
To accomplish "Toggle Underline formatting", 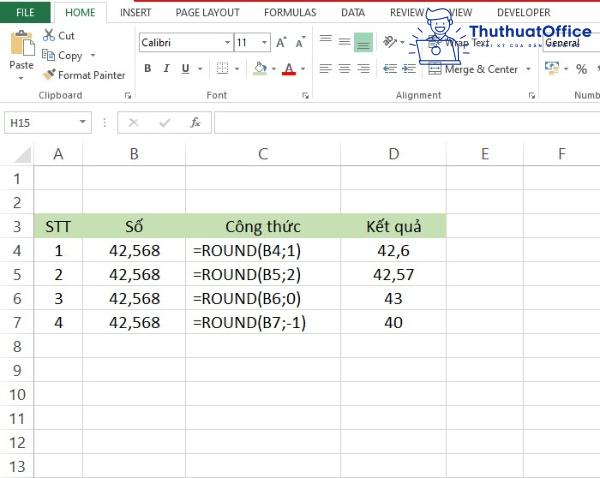I will 186,69.
